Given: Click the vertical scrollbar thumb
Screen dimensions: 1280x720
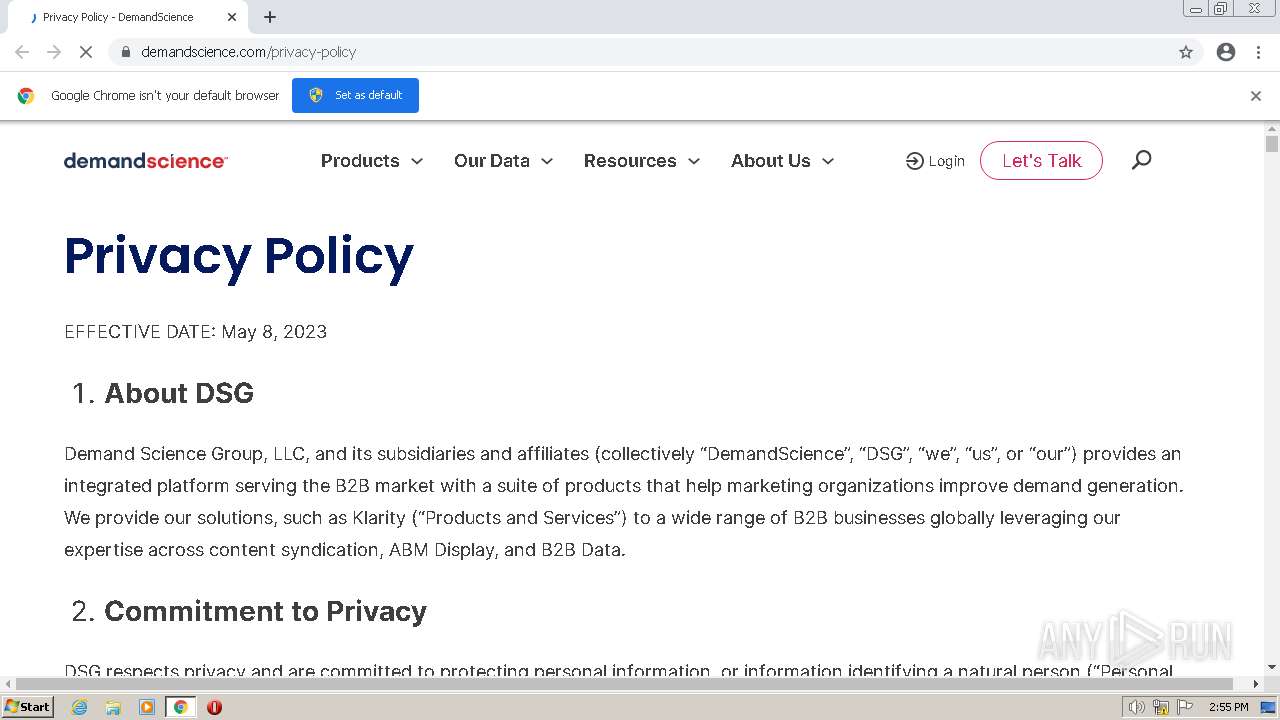Looking at the screenshot, I should click(1272, 143).
